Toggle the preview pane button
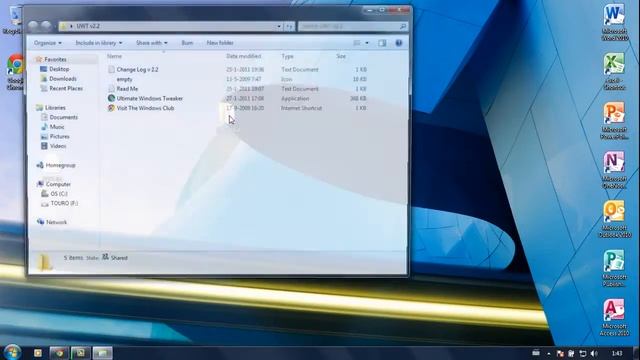The image size is (640, 360). click(382, 43)
